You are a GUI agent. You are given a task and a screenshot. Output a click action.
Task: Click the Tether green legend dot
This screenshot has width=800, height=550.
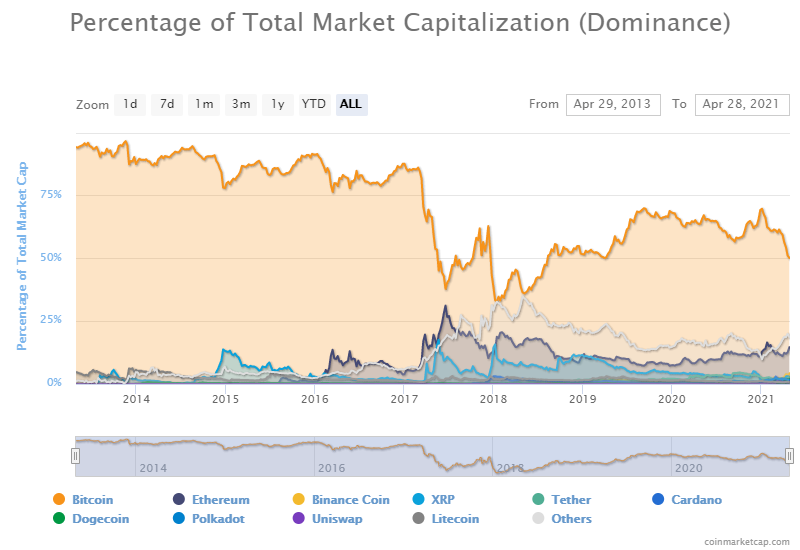click(538, 499)
